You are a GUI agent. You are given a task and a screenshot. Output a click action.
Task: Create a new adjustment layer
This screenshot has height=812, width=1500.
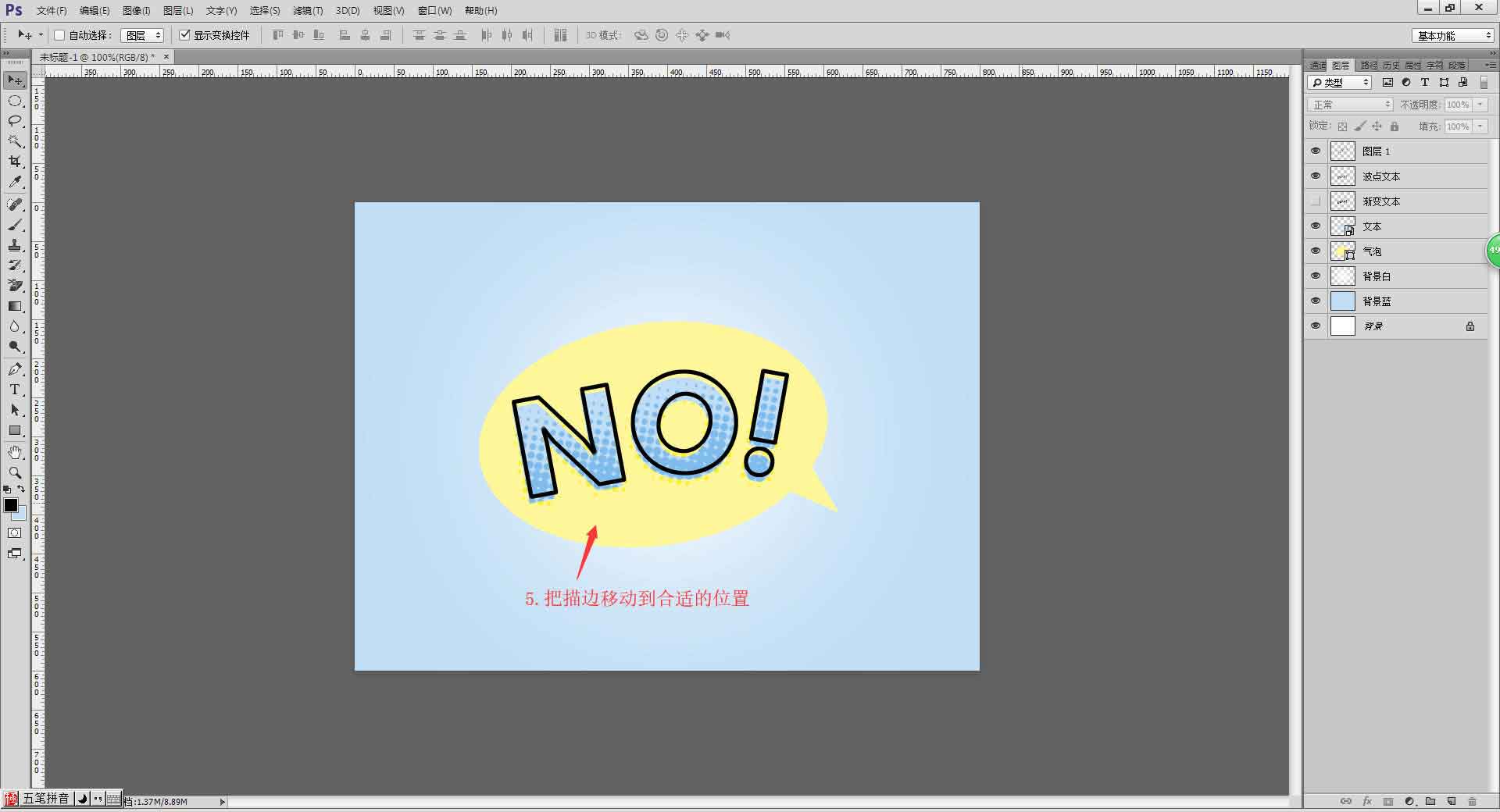click(1409, 801)
